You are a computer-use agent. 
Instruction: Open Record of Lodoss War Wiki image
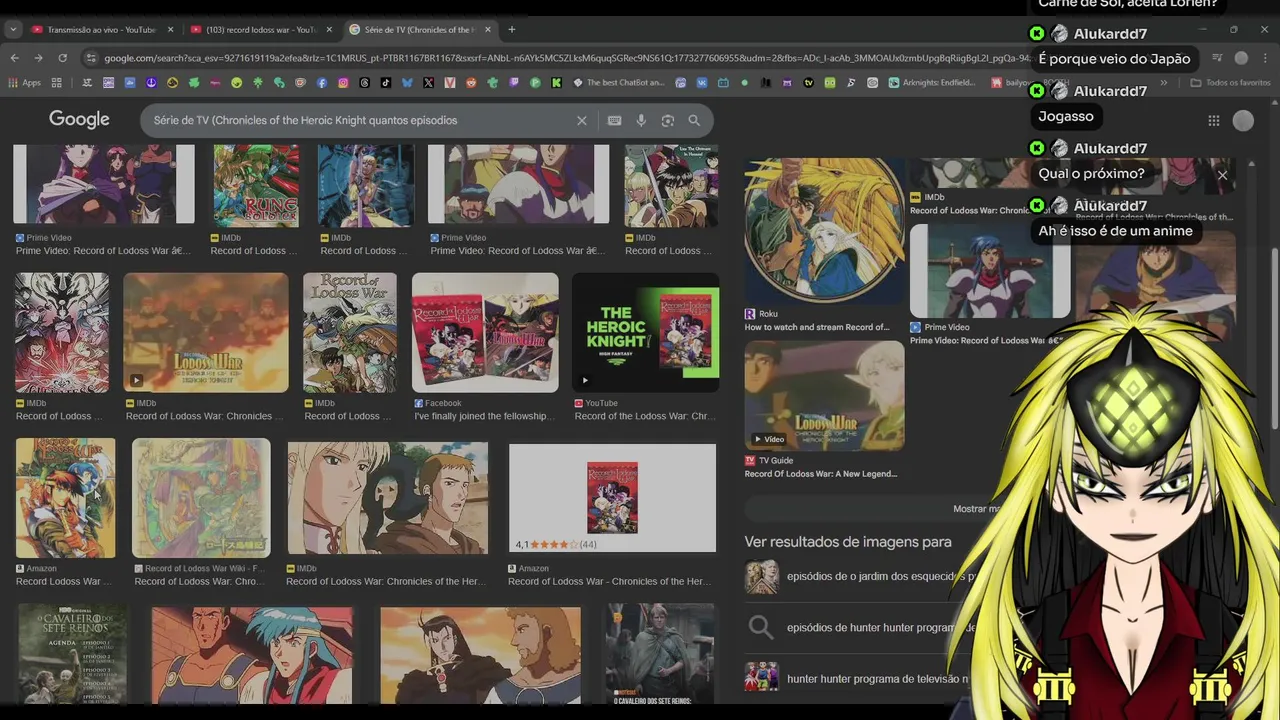click(x=201, y=497)
